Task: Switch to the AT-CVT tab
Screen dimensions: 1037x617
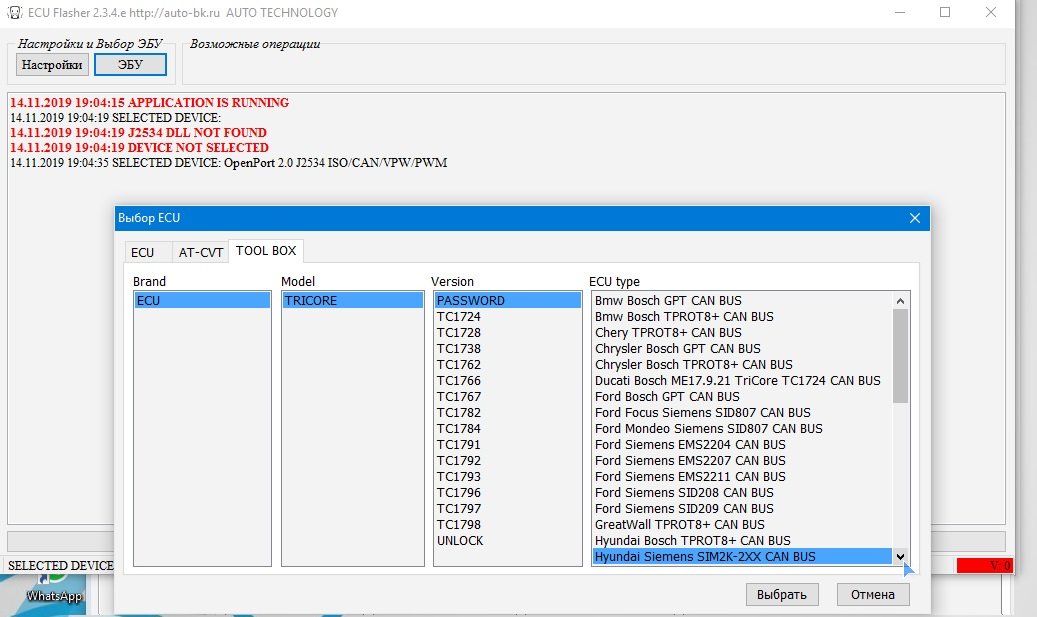Action: click(x=200, y=253)
